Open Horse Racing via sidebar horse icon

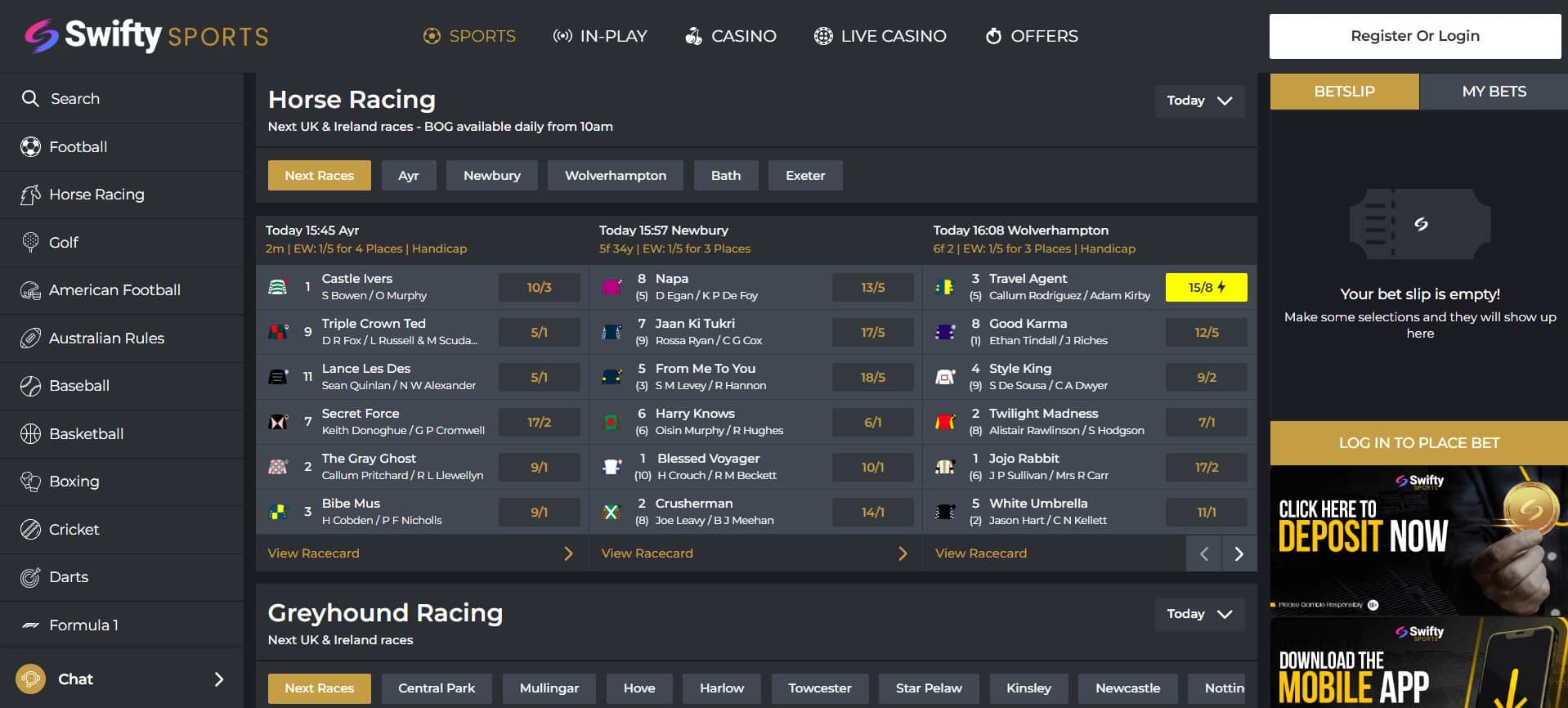point(30,195)
